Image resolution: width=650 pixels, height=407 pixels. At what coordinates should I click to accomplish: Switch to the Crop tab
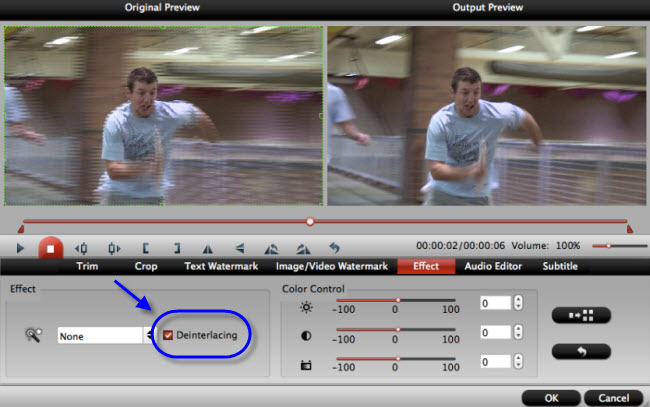pyautogui.click(x=146, y=266)
